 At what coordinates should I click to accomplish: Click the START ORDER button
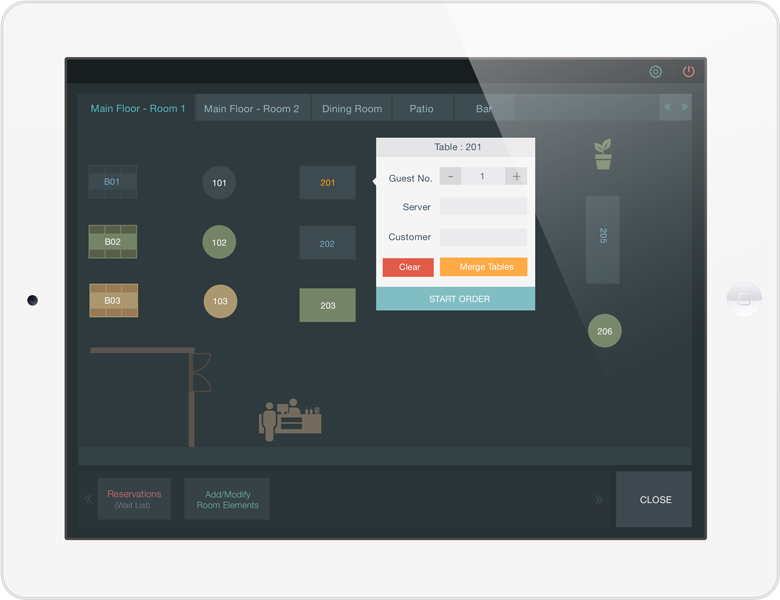455,299
